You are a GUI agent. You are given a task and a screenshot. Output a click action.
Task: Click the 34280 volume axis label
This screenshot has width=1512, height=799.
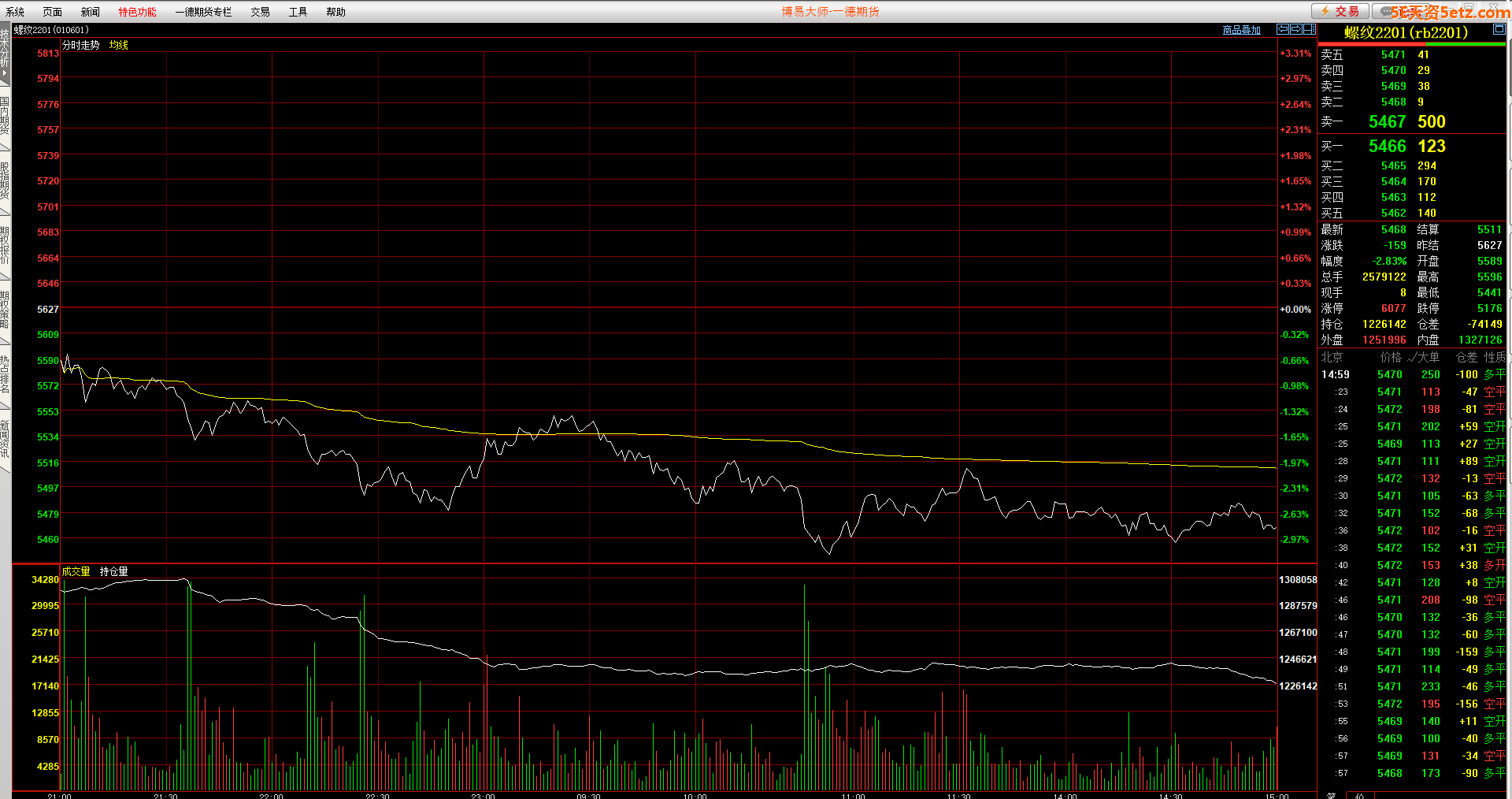coord(46,579)
